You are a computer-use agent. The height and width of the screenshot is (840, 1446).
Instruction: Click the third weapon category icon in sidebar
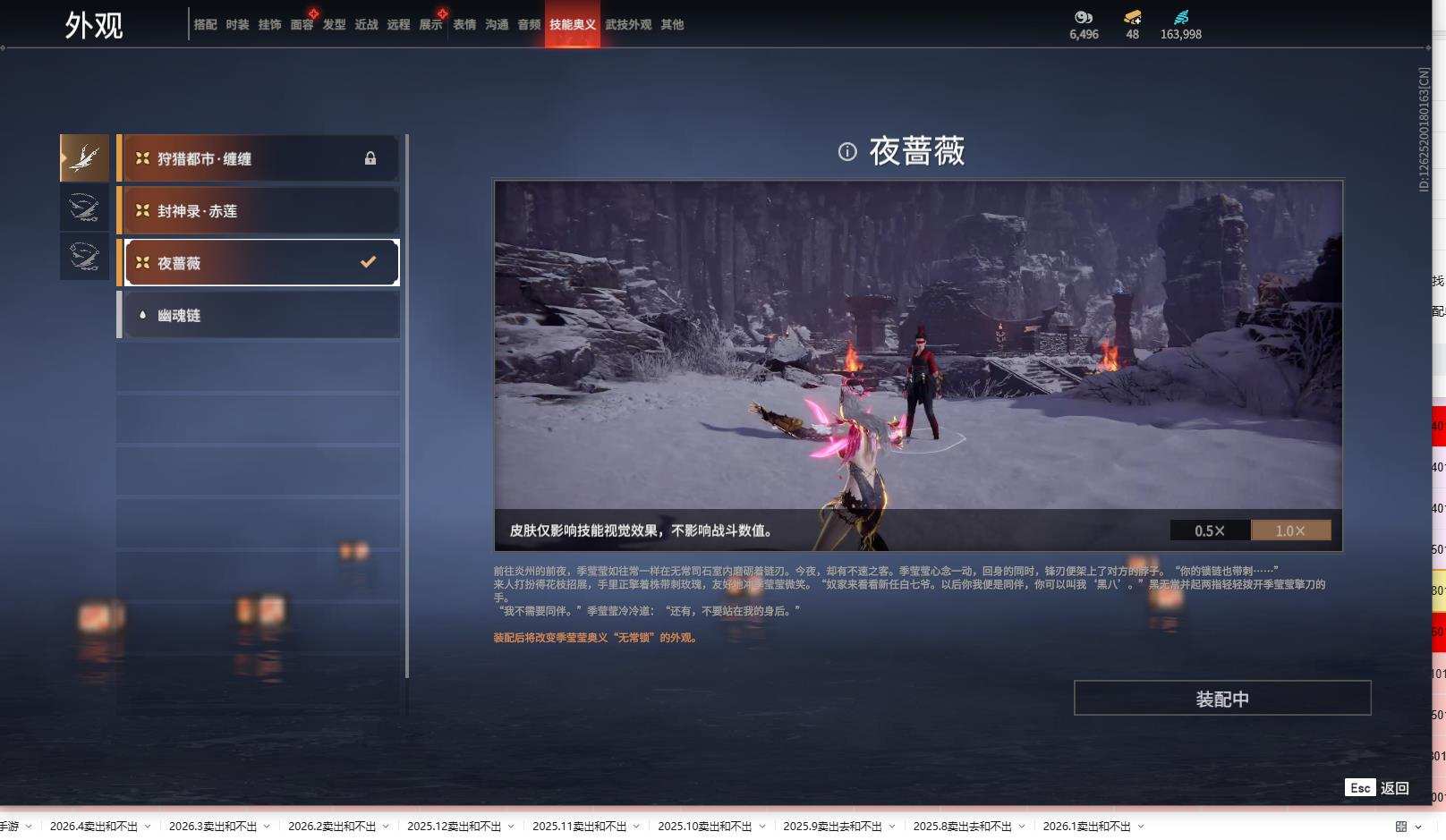84,257
